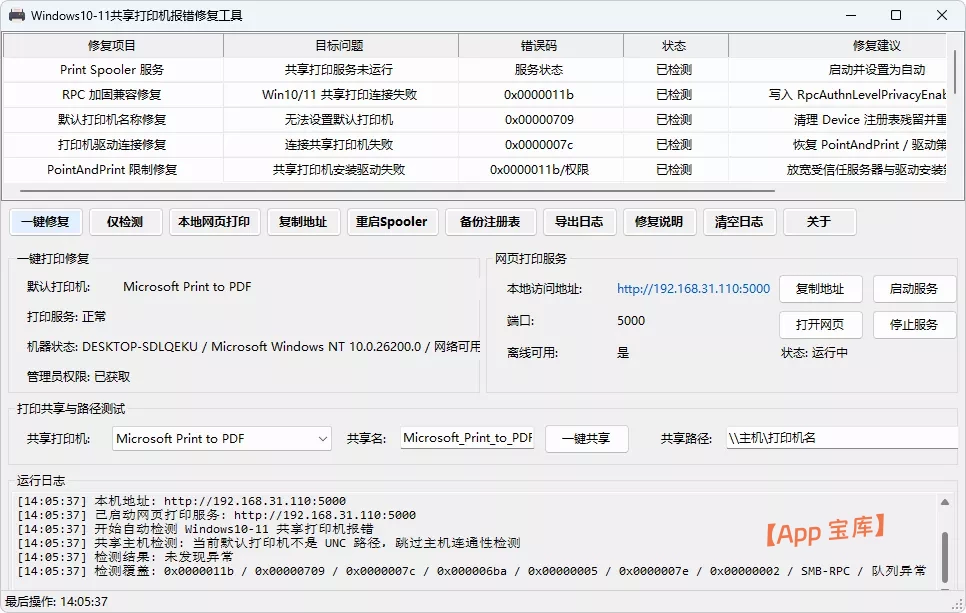Image resolution: width=966 pixels, height=613 pixels.
Task: Open the 关于 button
Action: point(819,222)
